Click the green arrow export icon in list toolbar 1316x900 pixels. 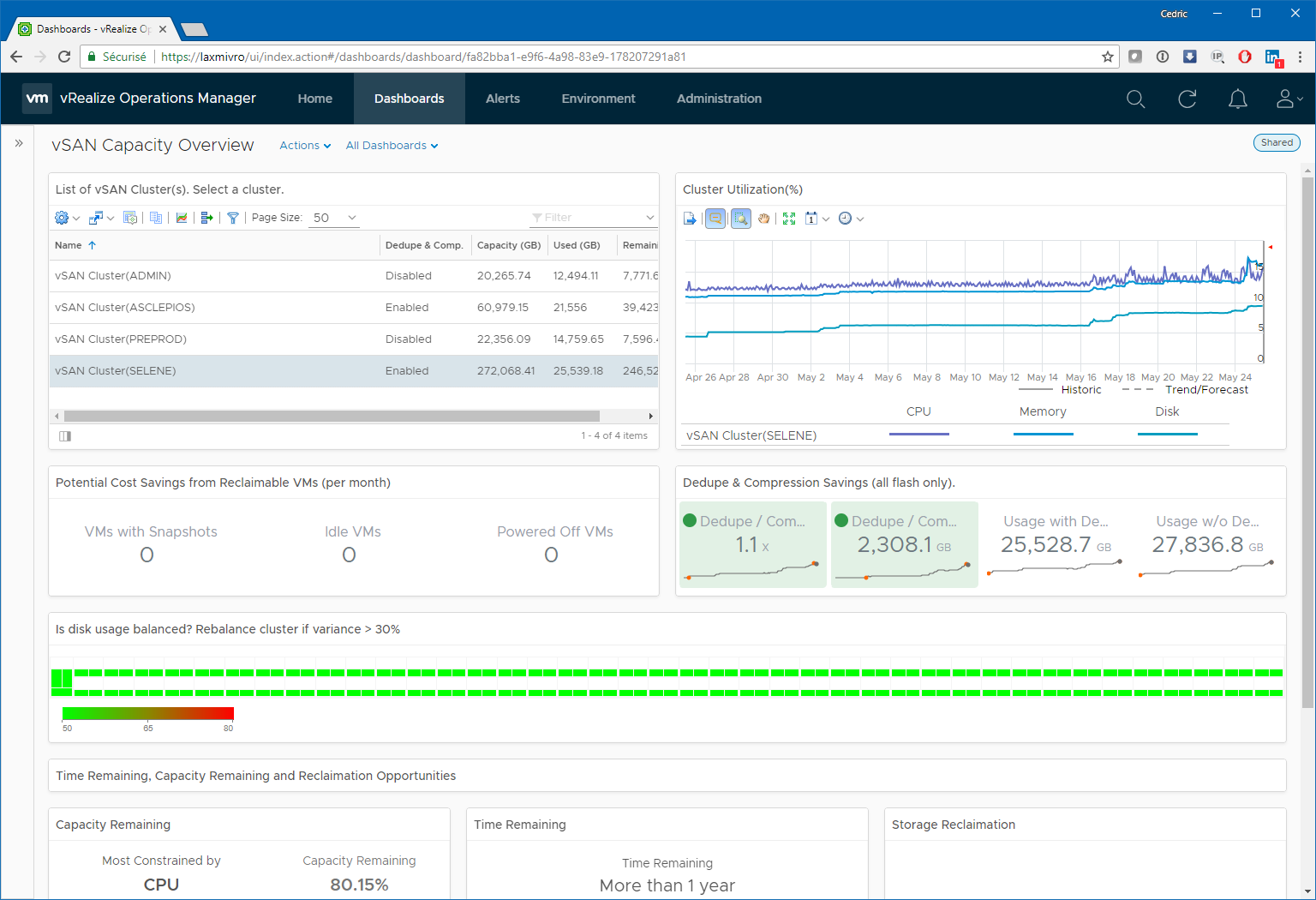point(206,218)
